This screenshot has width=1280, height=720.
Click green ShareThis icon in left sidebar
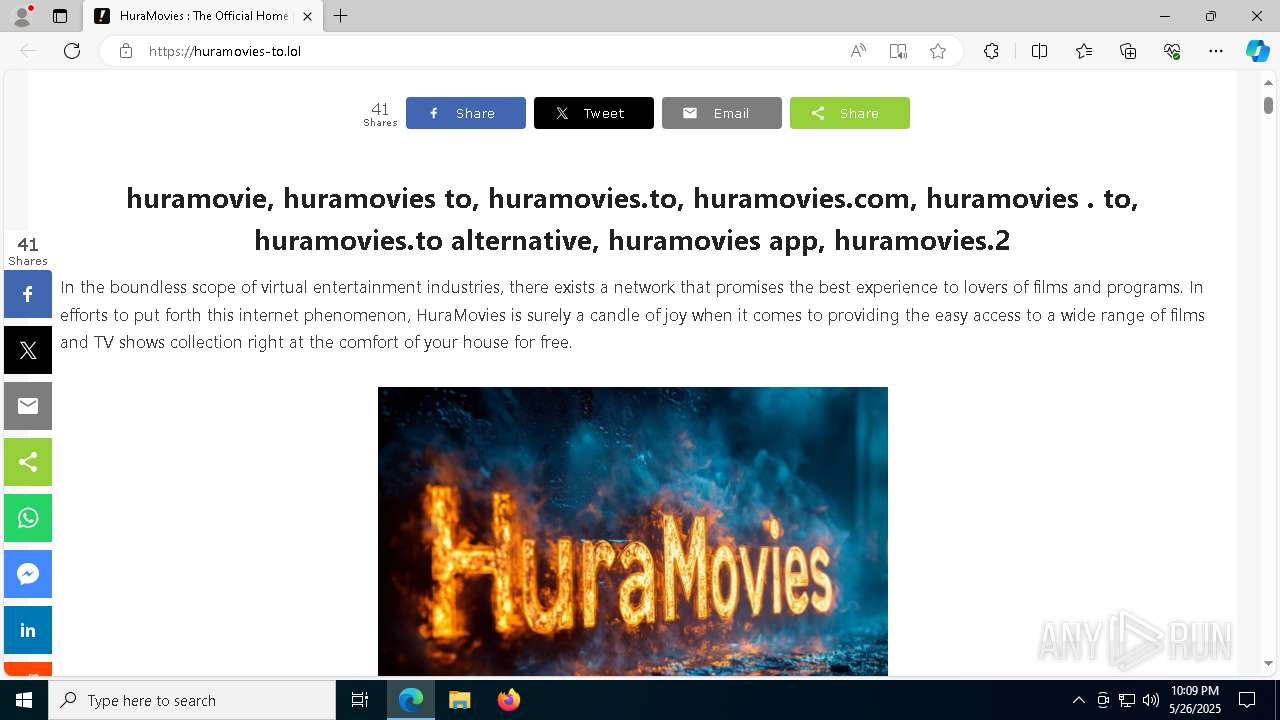tap(28, 462)
